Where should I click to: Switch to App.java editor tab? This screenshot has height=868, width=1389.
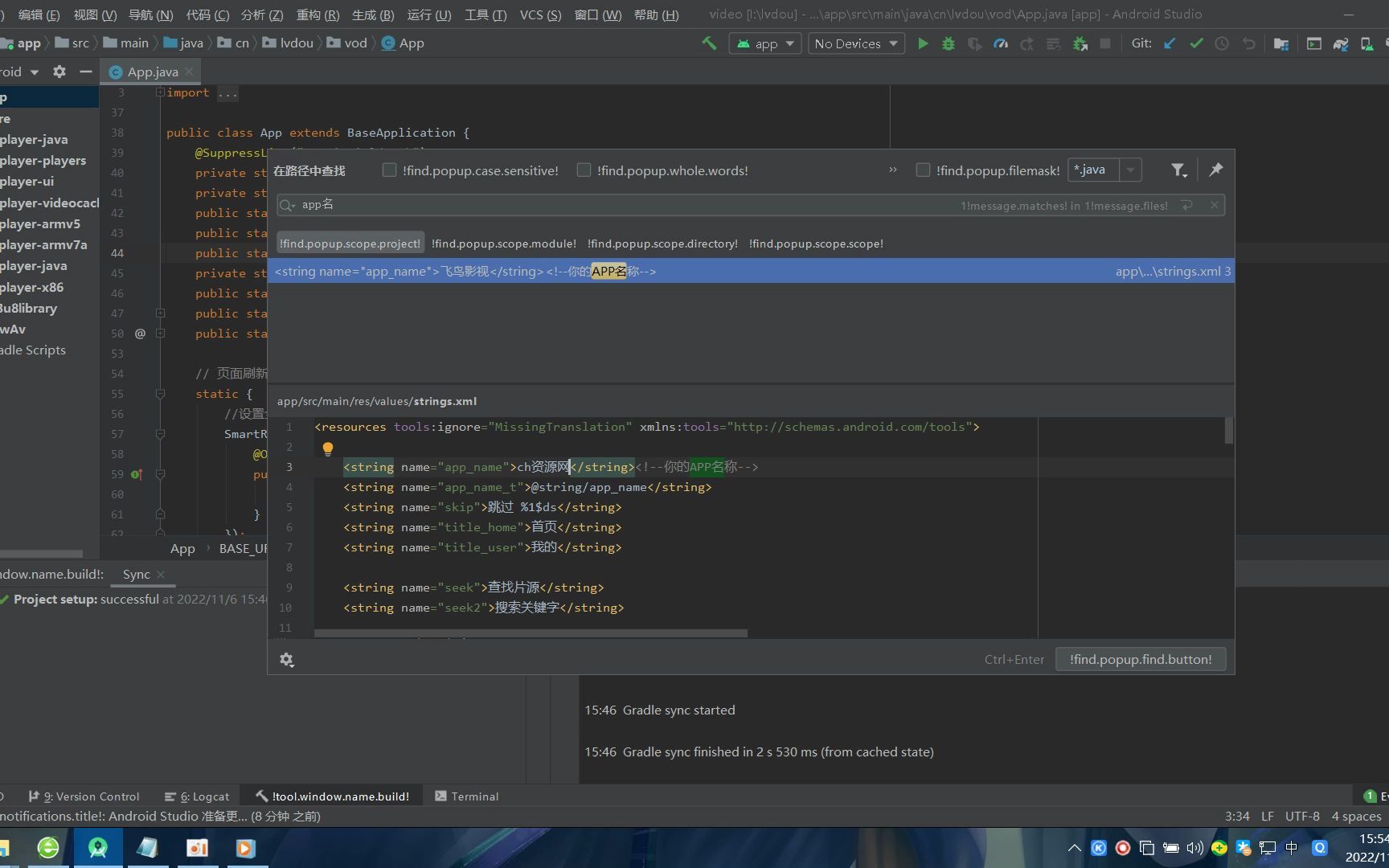coord(152,72)
